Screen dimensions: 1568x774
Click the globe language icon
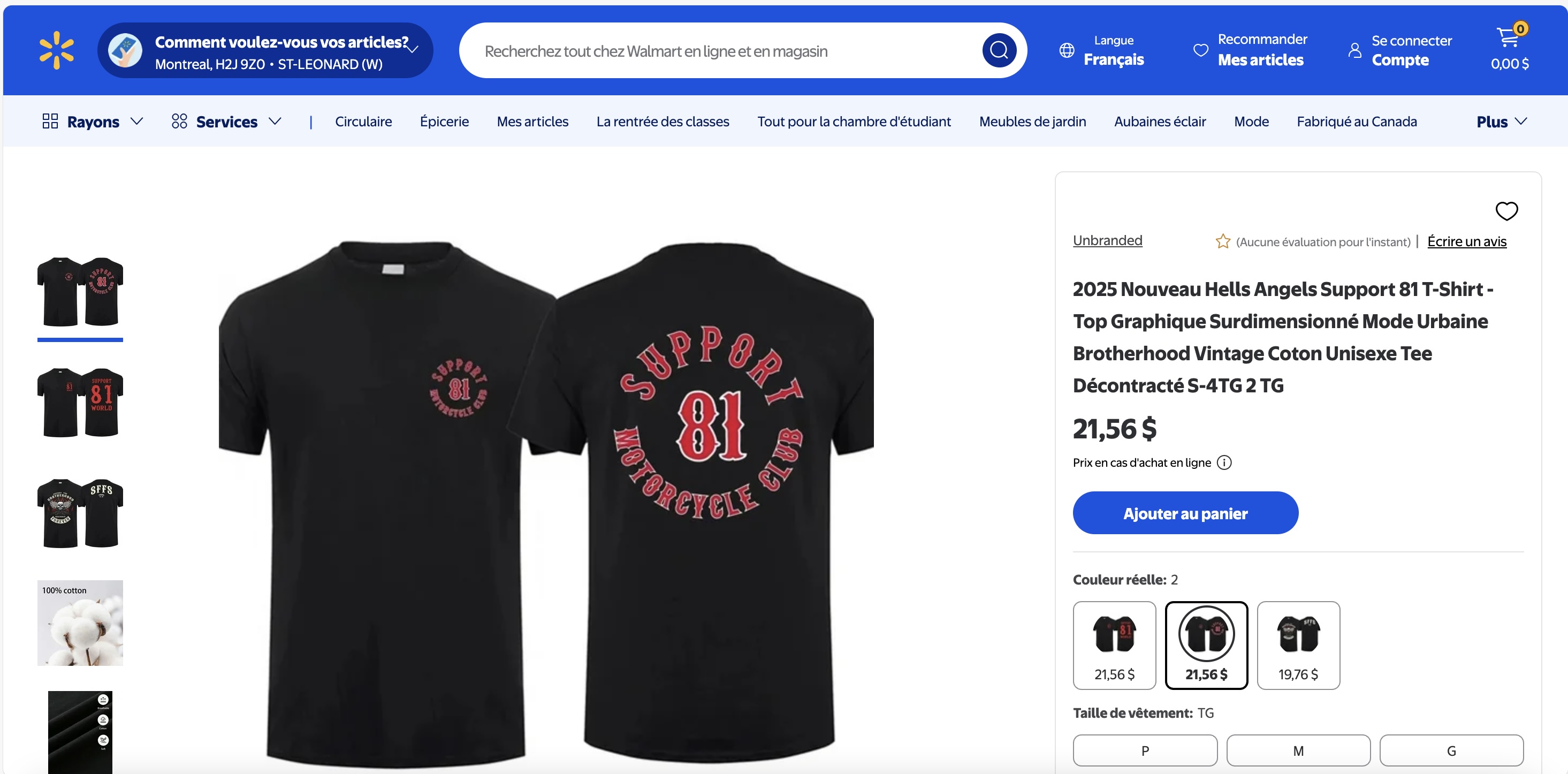[1067, 50]
